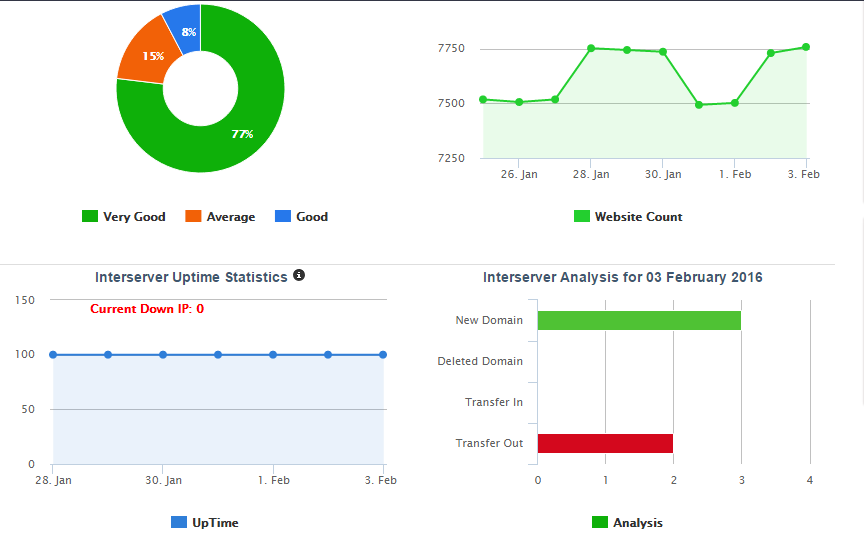This screenshot has height=554, width=864.
Task: Click the red Transfer Out bar
Action: pyautogui.click(x=605, y=443)
